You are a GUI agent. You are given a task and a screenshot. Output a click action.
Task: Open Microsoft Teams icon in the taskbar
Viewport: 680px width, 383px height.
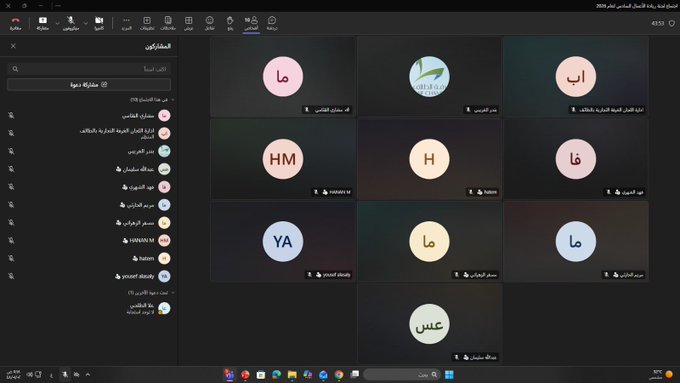[x=229, y=374]
